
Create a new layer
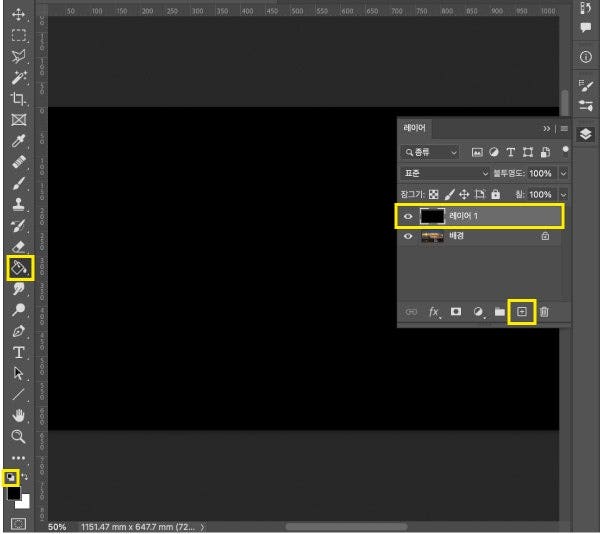click(x=522, y=312)
